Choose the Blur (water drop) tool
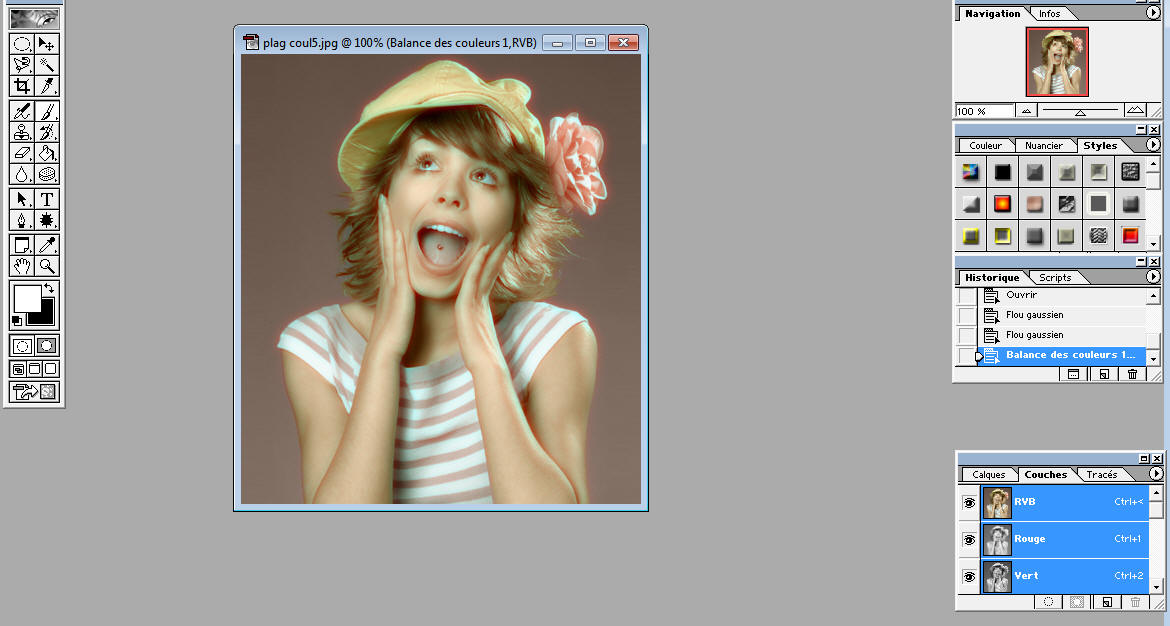This screenshot has height=626, width=1170. coord(22,174)
